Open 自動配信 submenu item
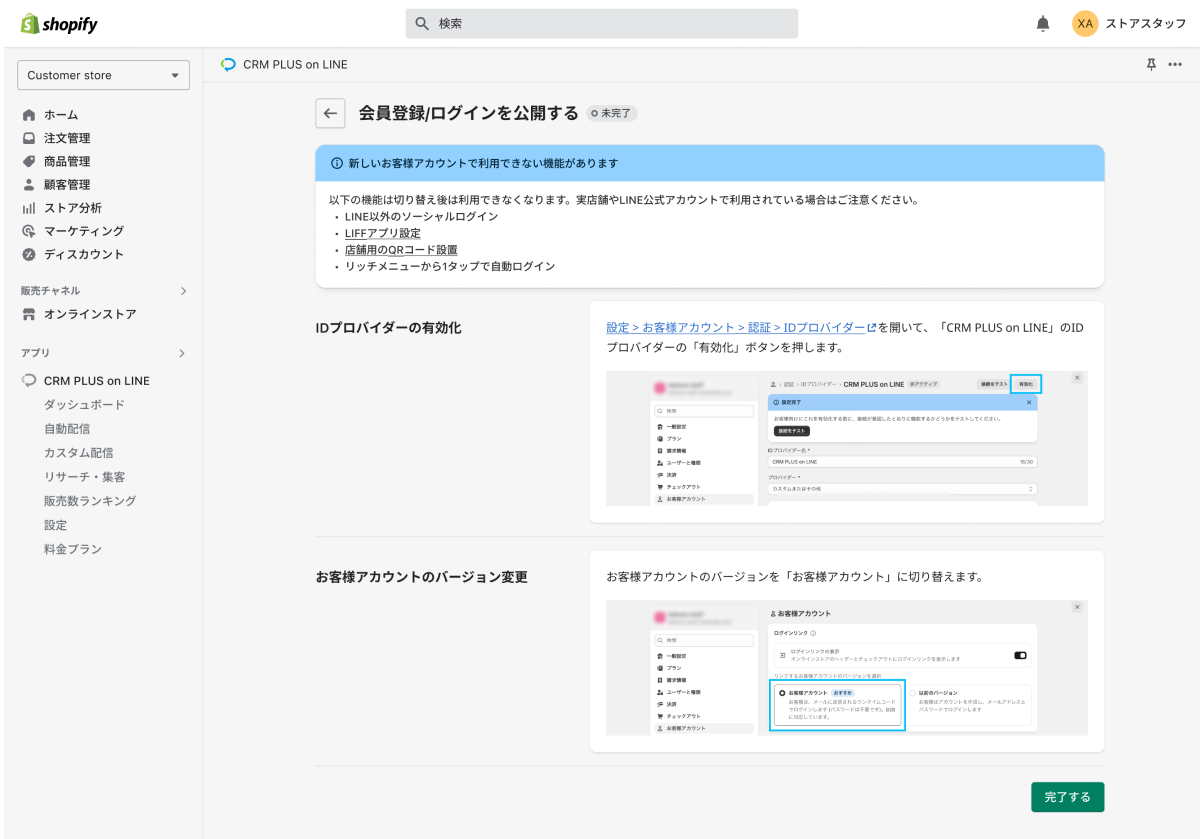 pos(67,429)
